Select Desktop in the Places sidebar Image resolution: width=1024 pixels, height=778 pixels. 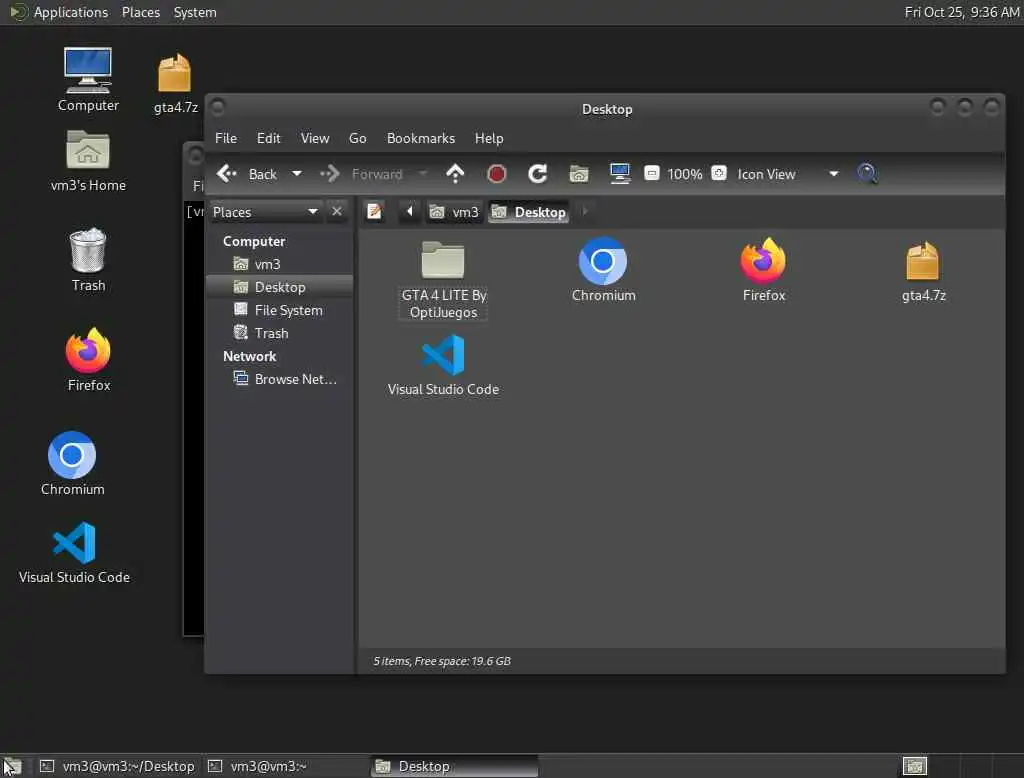(280, 287)
